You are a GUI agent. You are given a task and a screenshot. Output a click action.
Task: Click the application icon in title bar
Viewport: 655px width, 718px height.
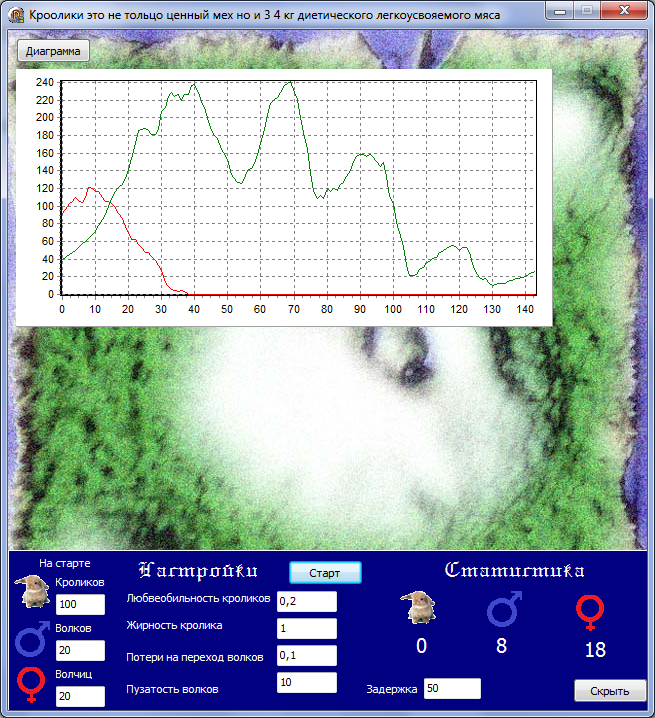click(16, 15)
